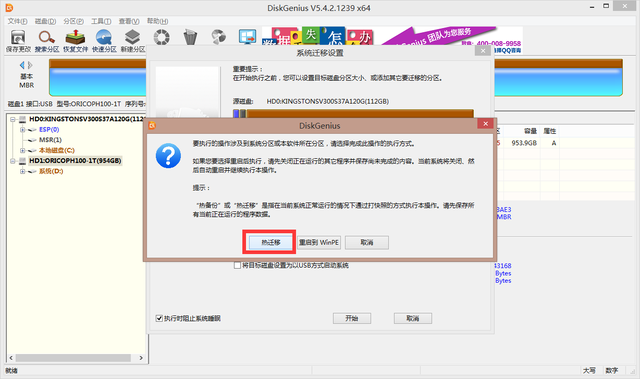Click the system migration monitor toolbar icon
Image resolution: width=640 pixels, height=379 pixels.
pyautogui.click(x=247, y=37)
